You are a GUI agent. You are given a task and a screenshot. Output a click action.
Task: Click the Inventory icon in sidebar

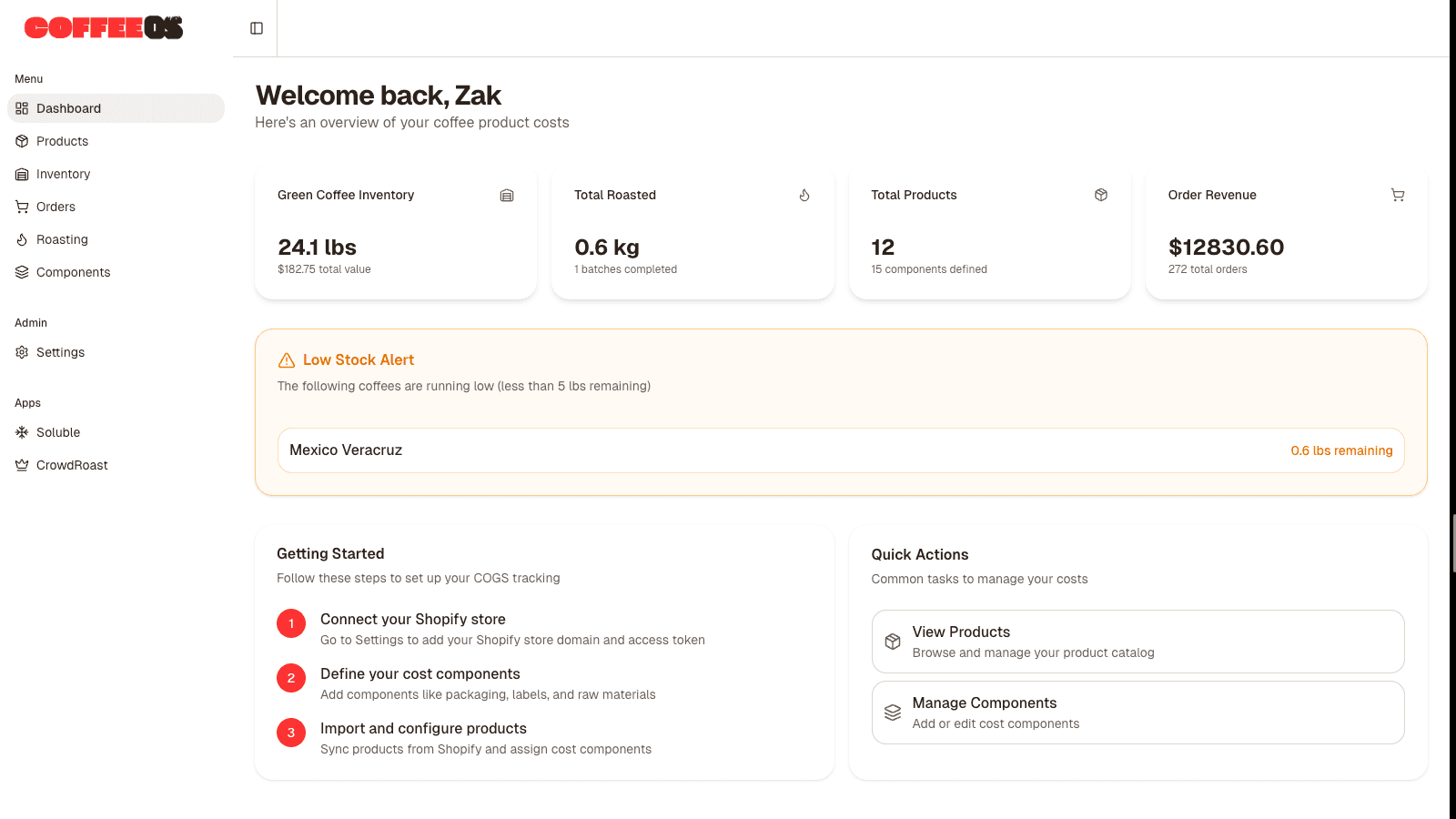click(22, 174)
